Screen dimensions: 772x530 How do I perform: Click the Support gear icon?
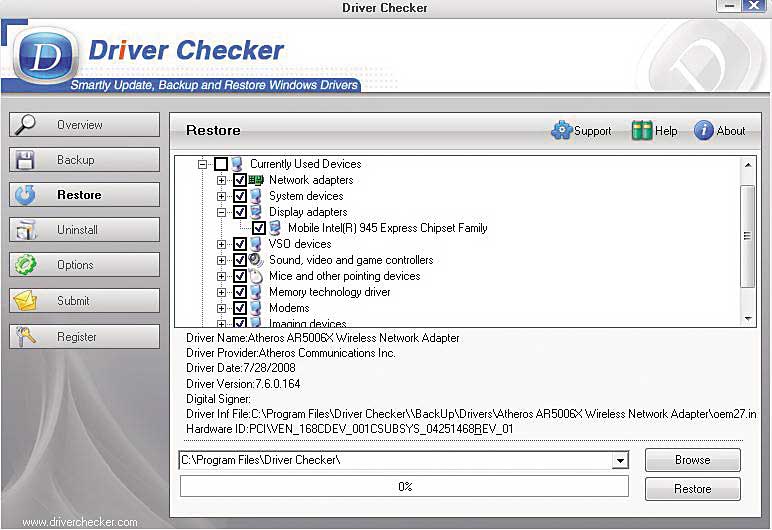561,131
